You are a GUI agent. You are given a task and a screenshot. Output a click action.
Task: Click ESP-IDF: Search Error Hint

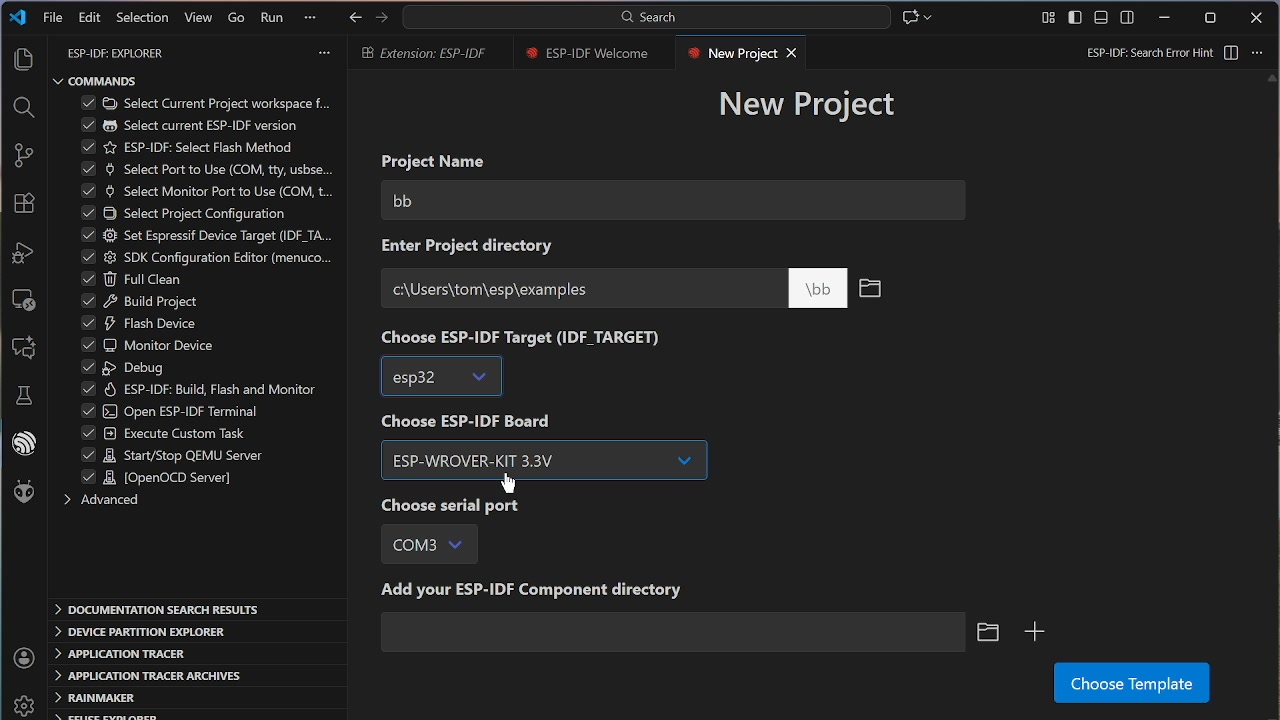pyautogui.click(x=1150, y=53)
